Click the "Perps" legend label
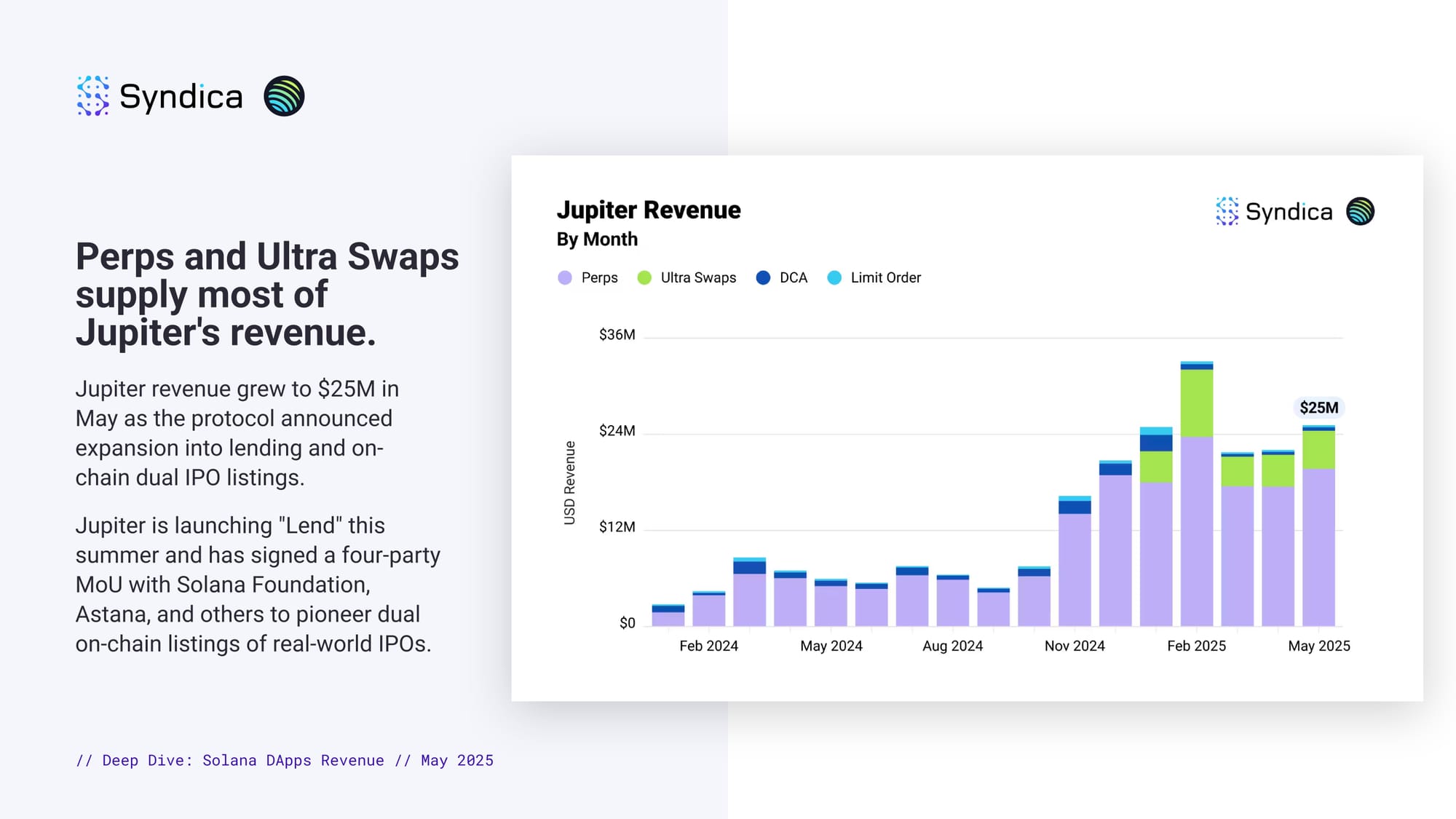Image resolution: width=1456 pixels, height=819 pixels. click(599, 277)
